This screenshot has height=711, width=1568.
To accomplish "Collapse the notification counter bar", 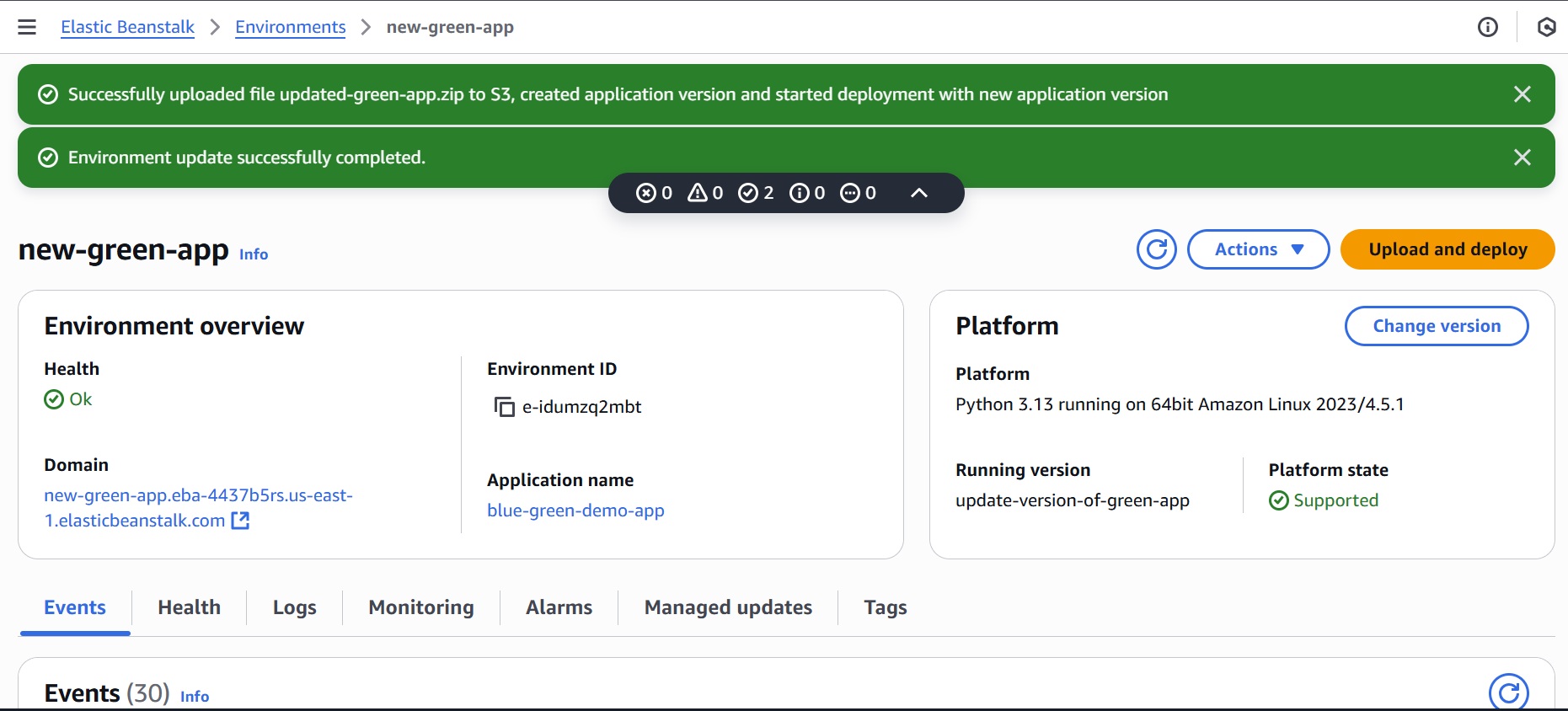I will (x=919, y=193).
